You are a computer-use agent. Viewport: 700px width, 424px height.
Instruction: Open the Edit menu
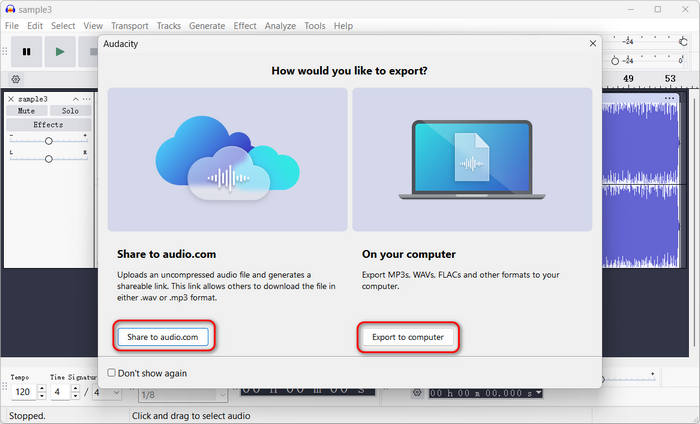[35, 26]
